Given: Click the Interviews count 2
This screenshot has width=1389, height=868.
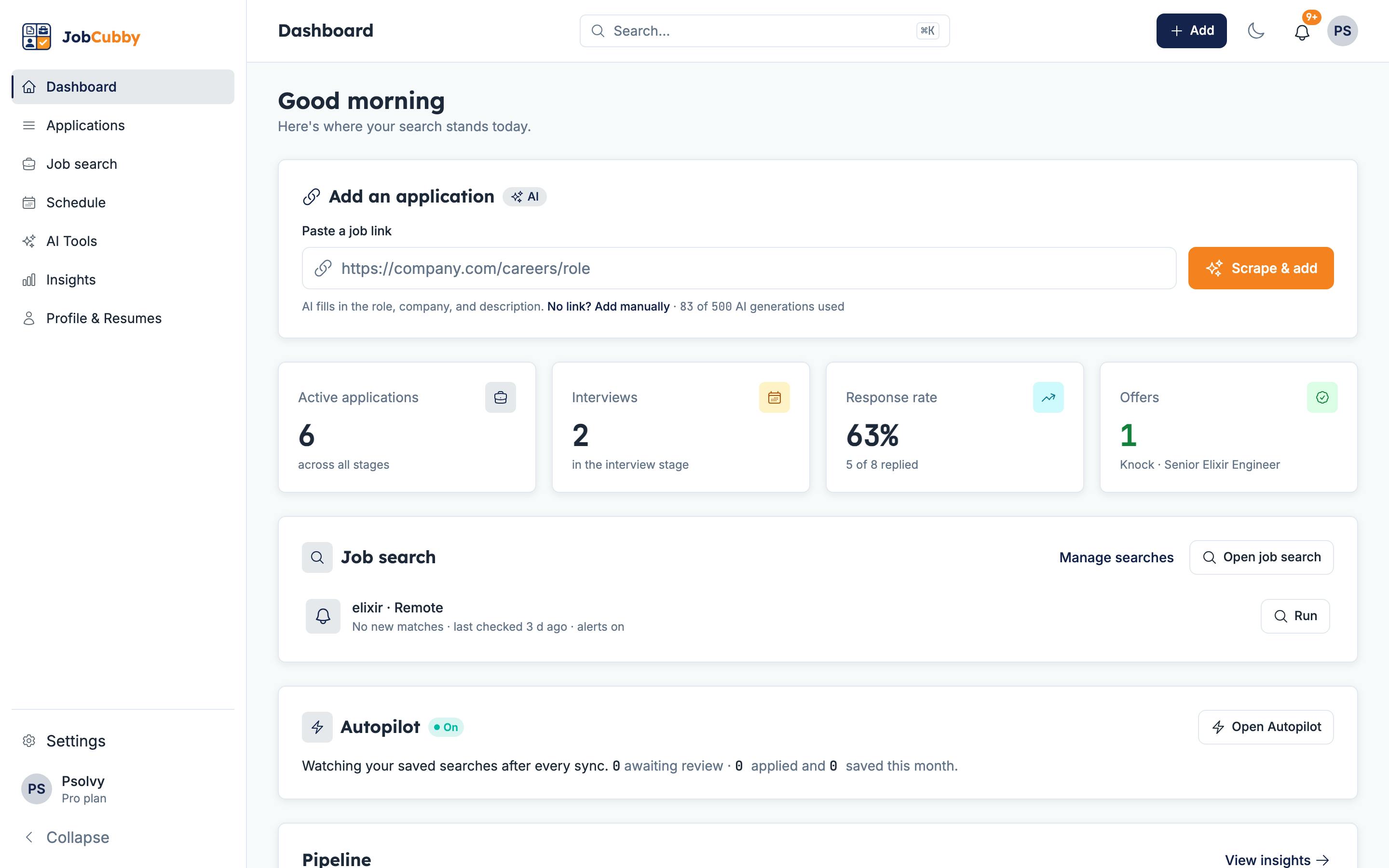Looking at the screenshot, I should [580, 435].
